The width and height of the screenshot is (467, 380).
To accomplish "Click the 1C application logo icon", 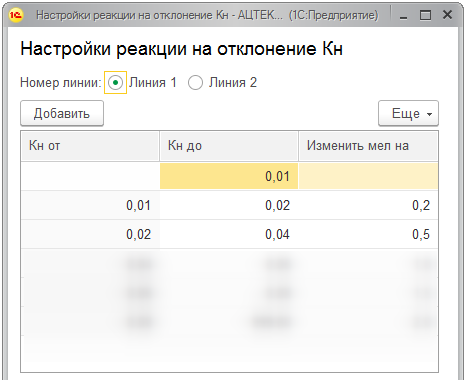I will (16, 15).
